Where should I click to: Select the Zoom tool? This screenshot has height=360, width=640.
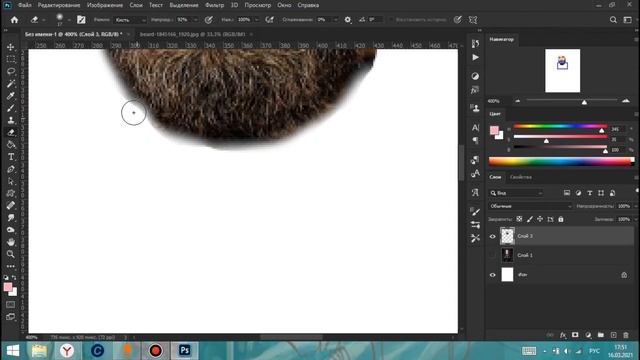click(11, 254)
